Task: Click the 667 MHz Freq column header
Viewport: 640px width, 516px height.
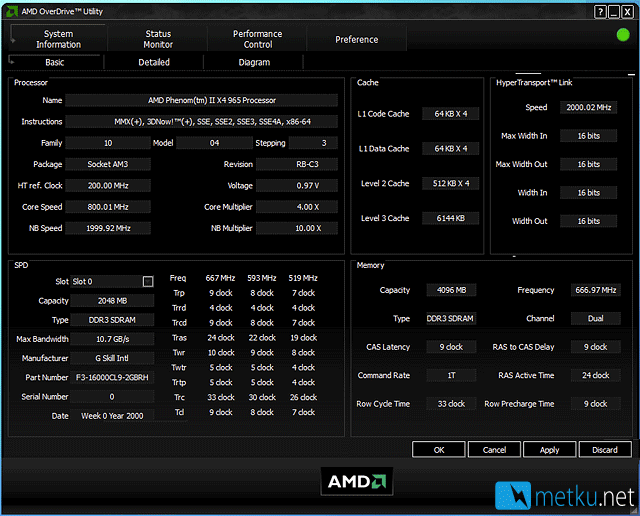Action: click(220, 278)
